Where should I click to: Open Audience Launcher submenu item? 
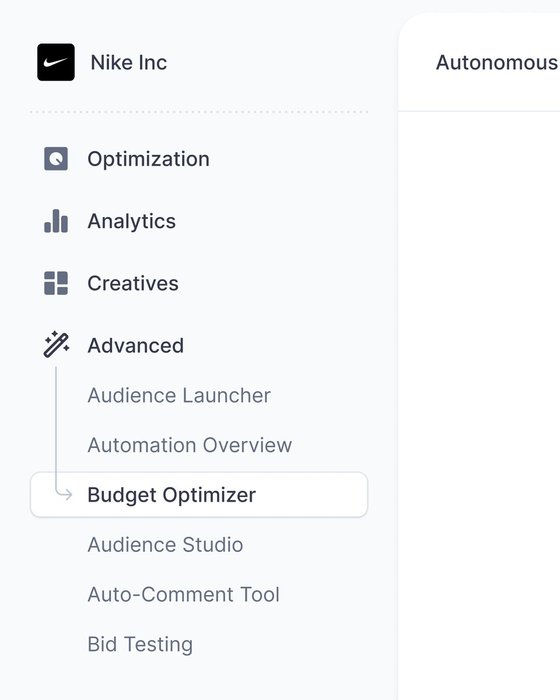click(x=179, y=396)
